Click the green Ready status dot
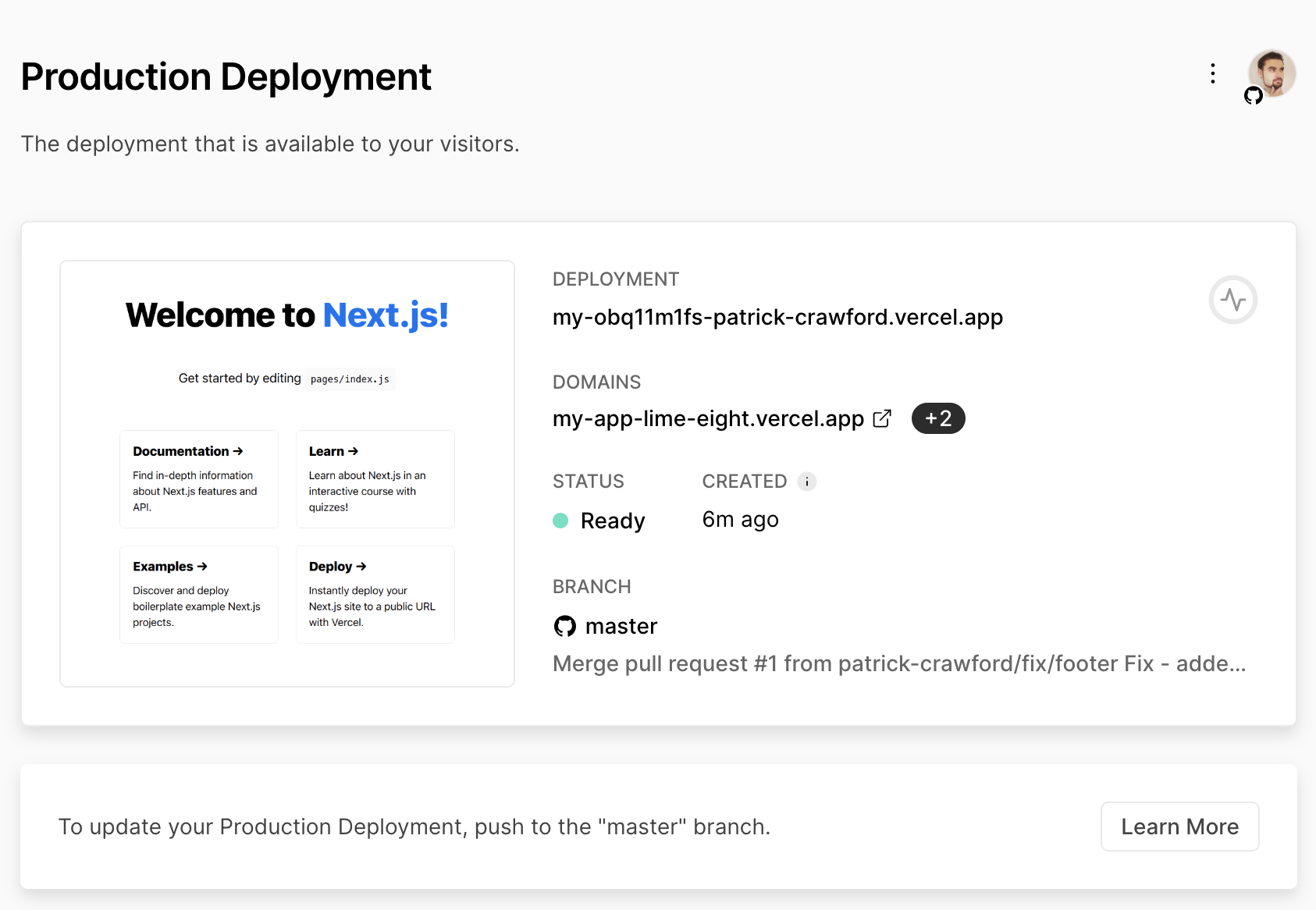1316x910 pixels. click(560, 521)
